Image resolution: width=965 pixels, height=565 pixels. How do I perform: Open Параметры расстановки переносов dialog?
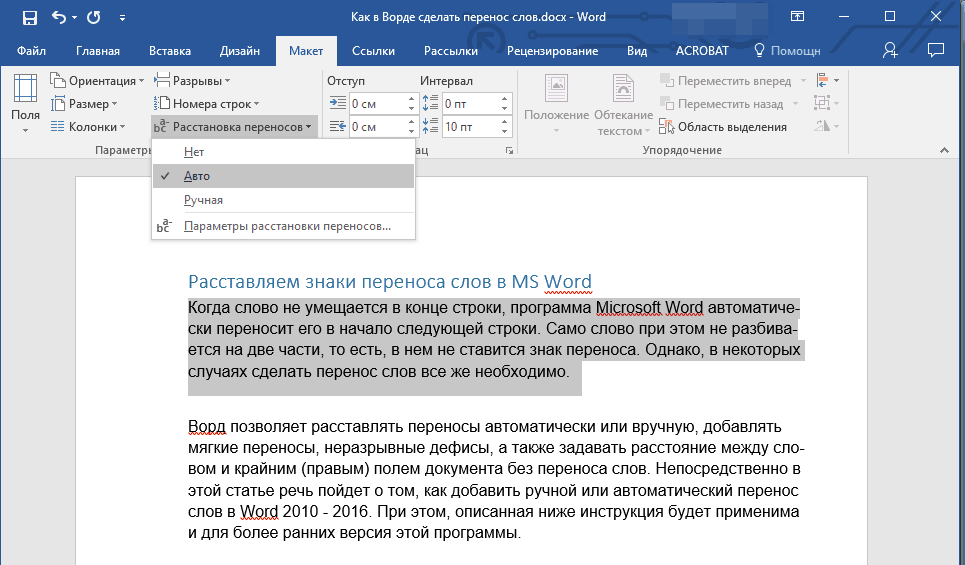[x=283, y=226]
